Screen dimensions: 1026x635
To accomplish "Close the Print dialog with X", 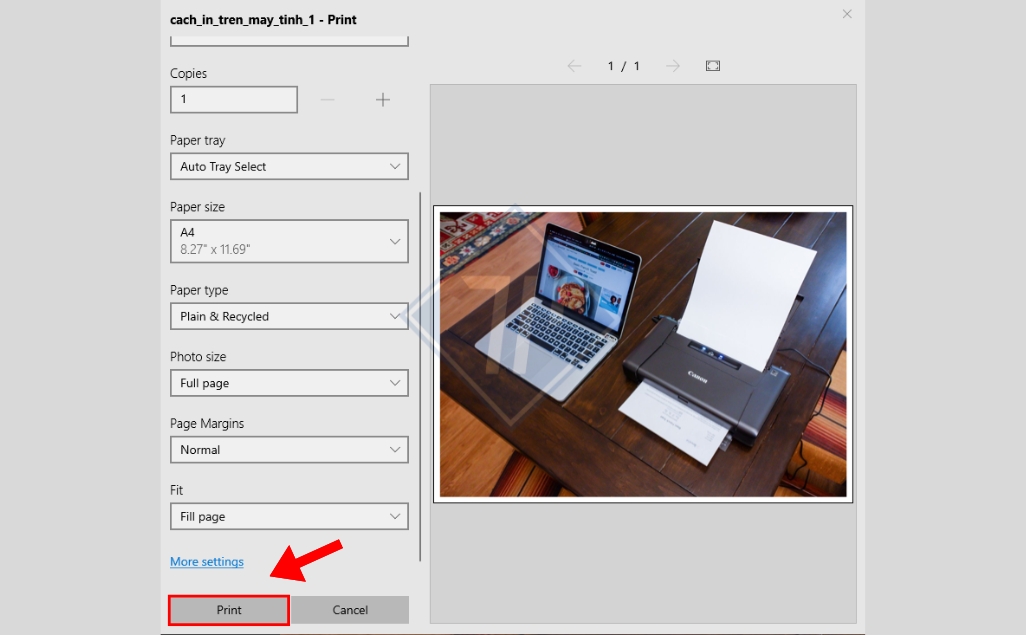I will (847, 14).
